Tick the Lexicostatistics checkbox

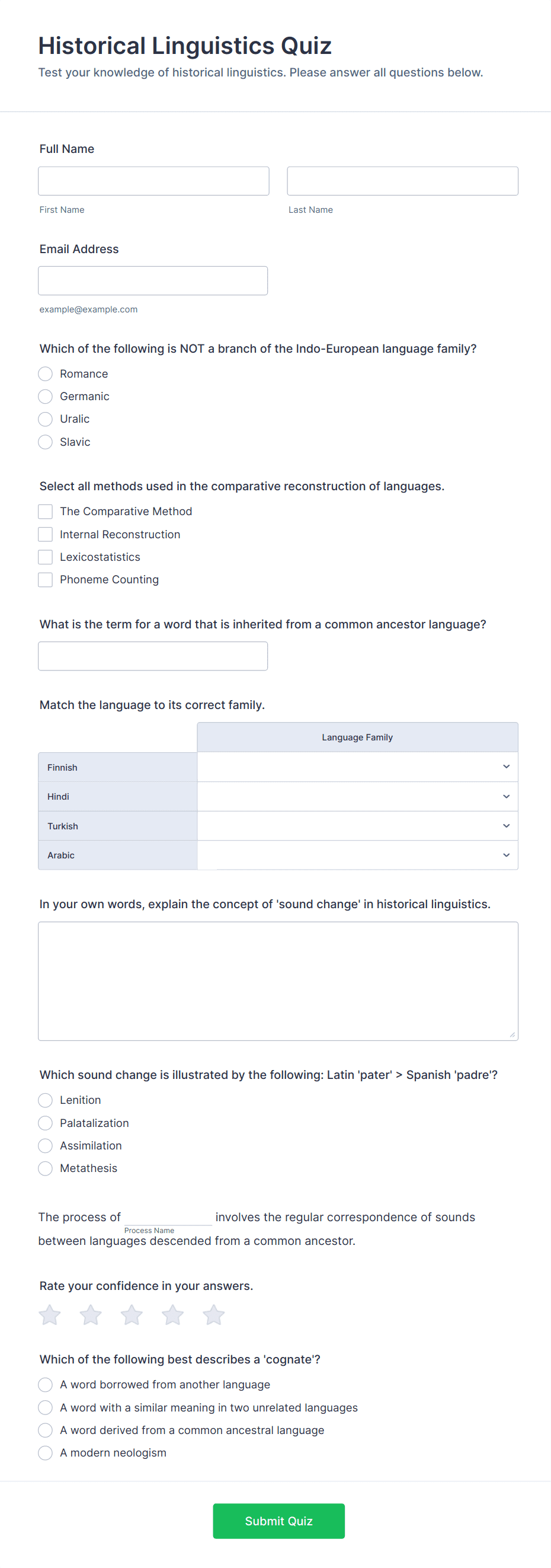tap(45, 557)
